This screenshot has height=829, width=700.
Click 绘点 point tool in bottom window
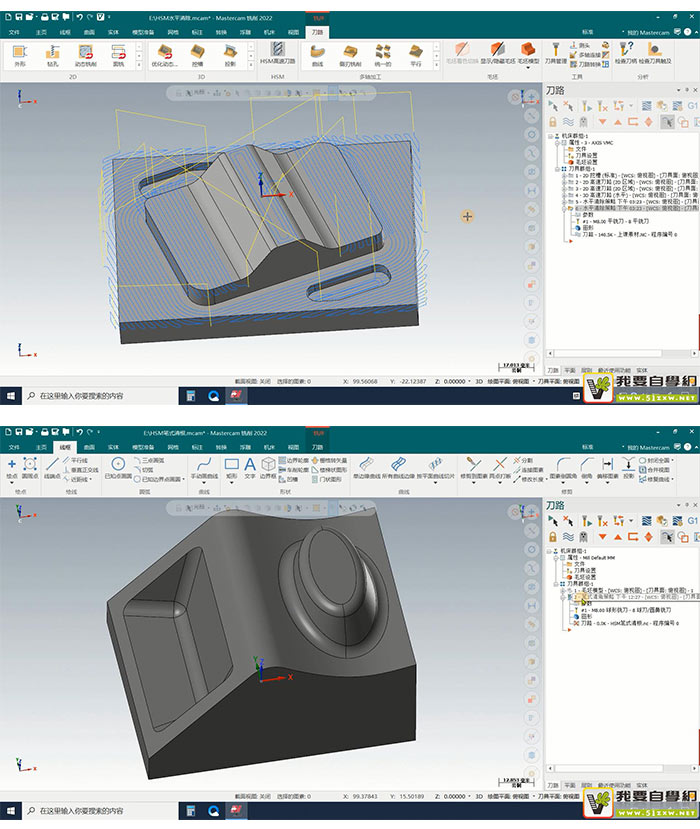click(x=12, y=469)
